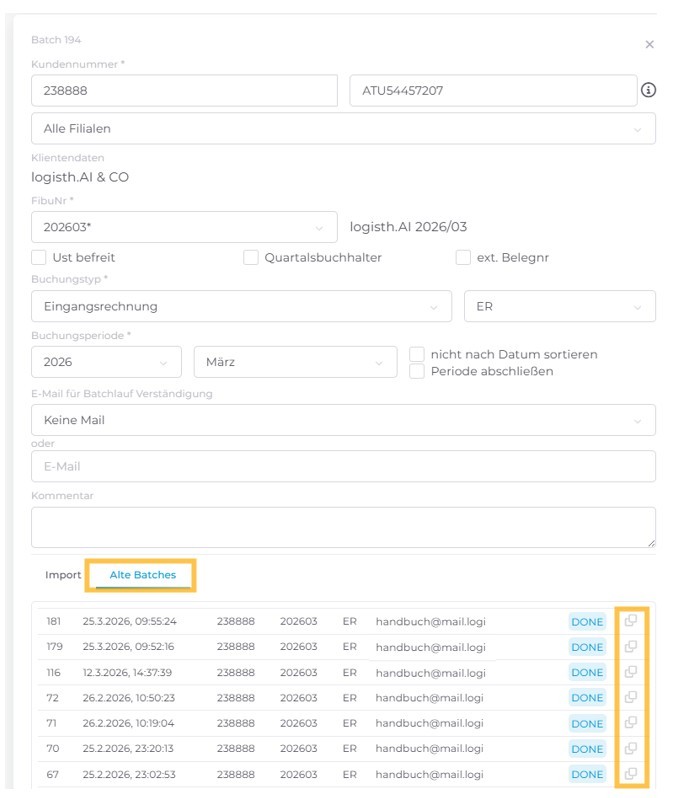The image size is (677, 798).
Task: Copy batch 70 using its copy icon
Action: (631, 748)
